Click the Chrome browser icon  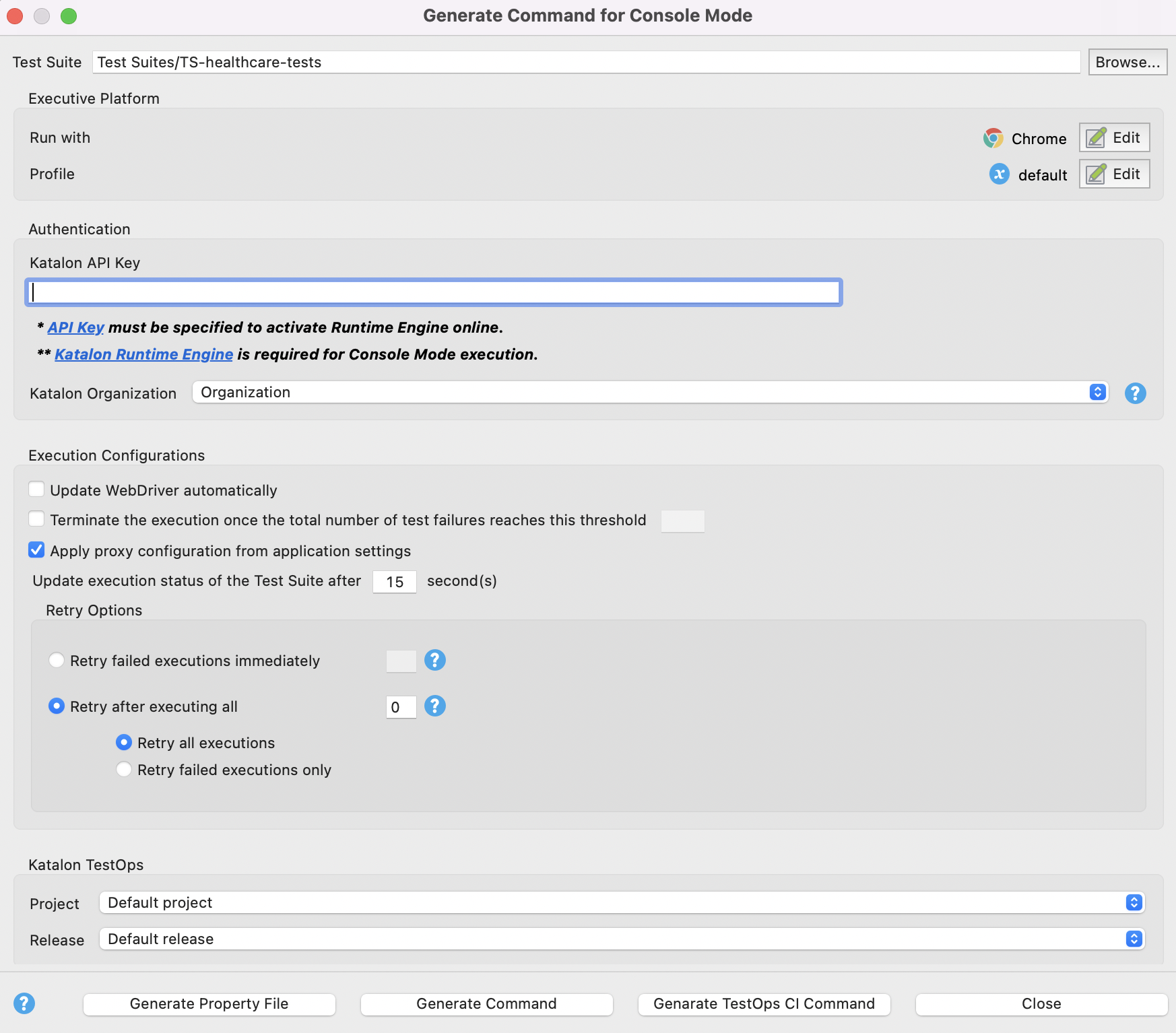993,138
